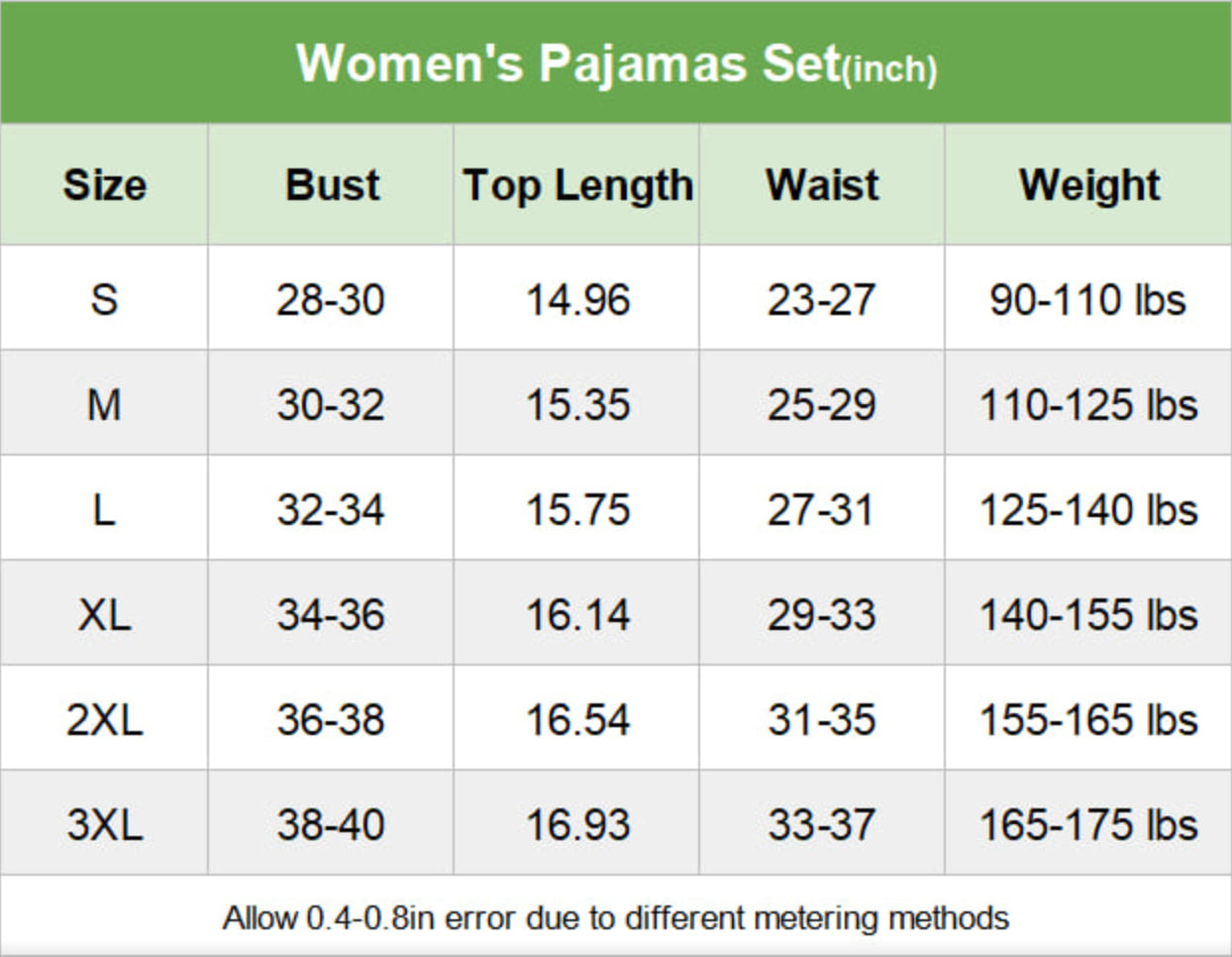Select waist value 27-31
1232x957 pixels.
pyautogui.click(x=821, y=510)
